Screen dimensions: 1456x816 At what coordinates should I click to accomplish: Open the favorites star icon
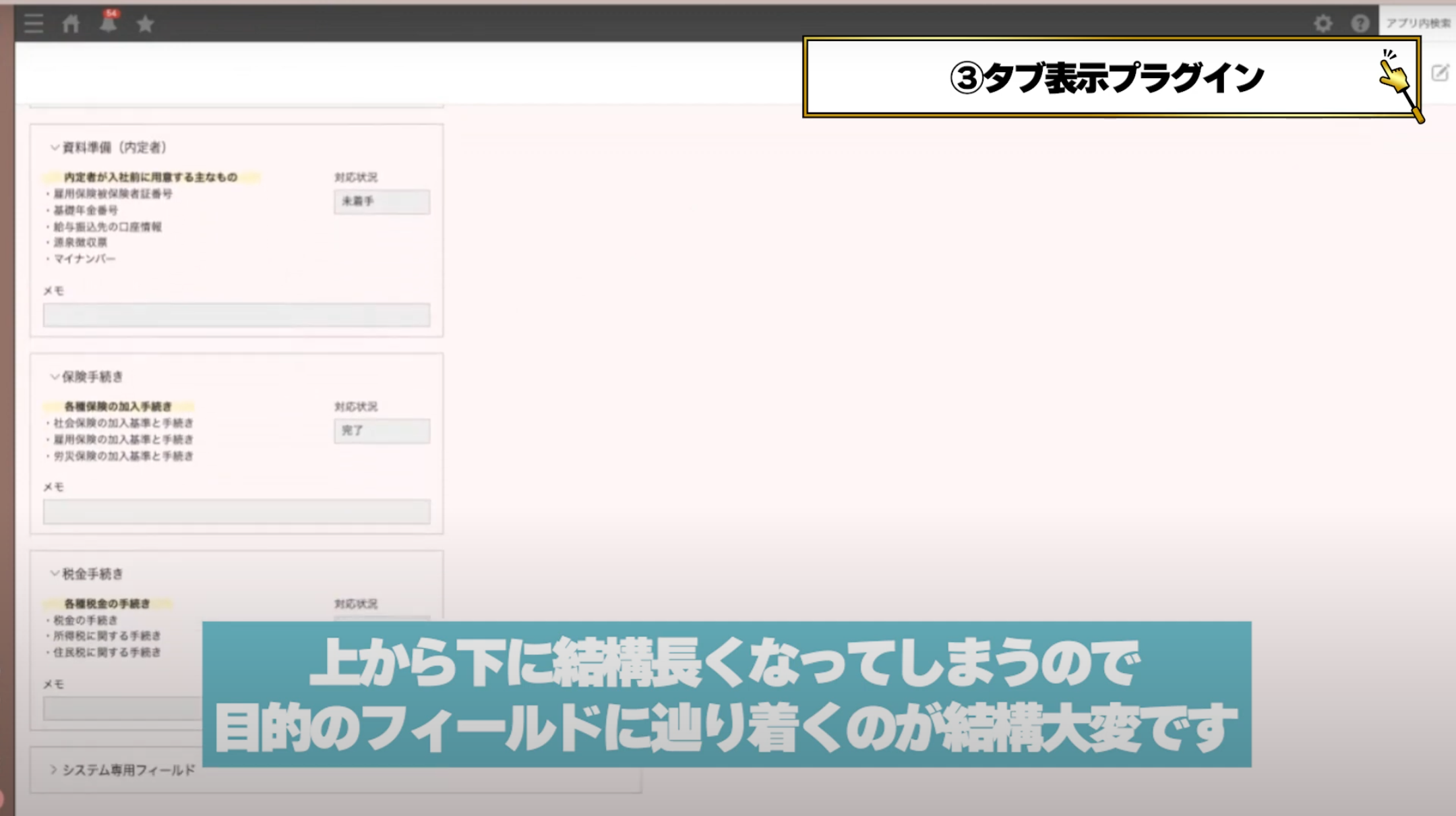click(145, 24)
